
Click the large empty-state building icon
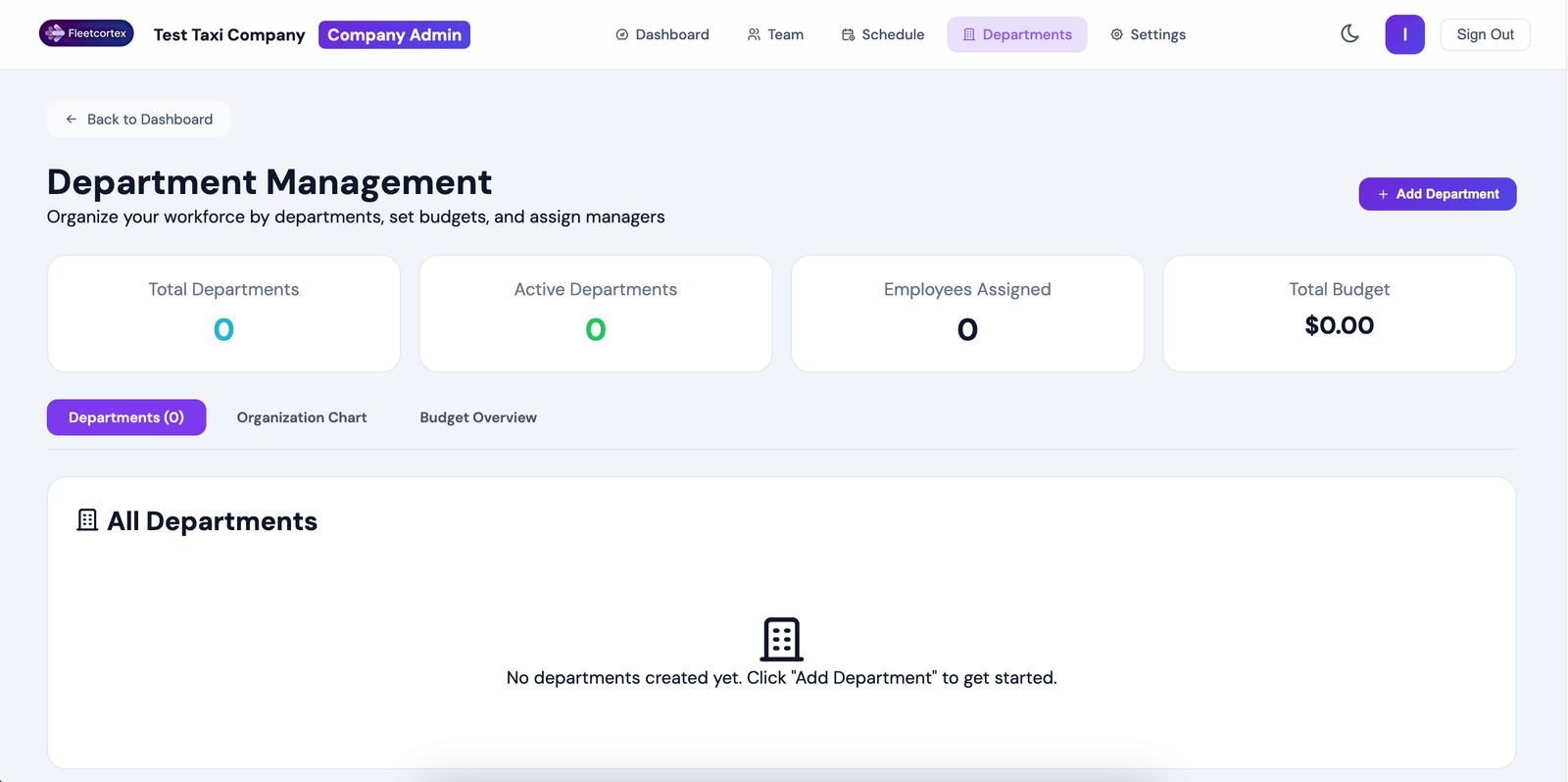tap(782, 639)
